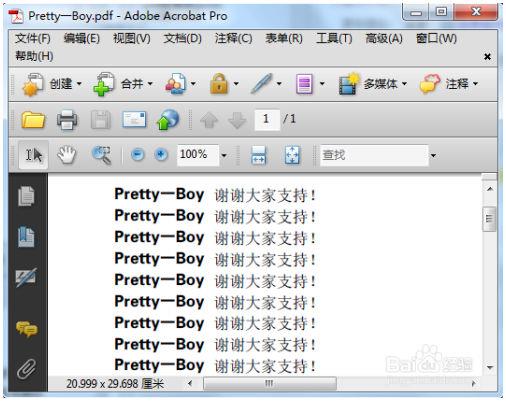Click the vertical scrollbar up arrow

tap(489, 189)
